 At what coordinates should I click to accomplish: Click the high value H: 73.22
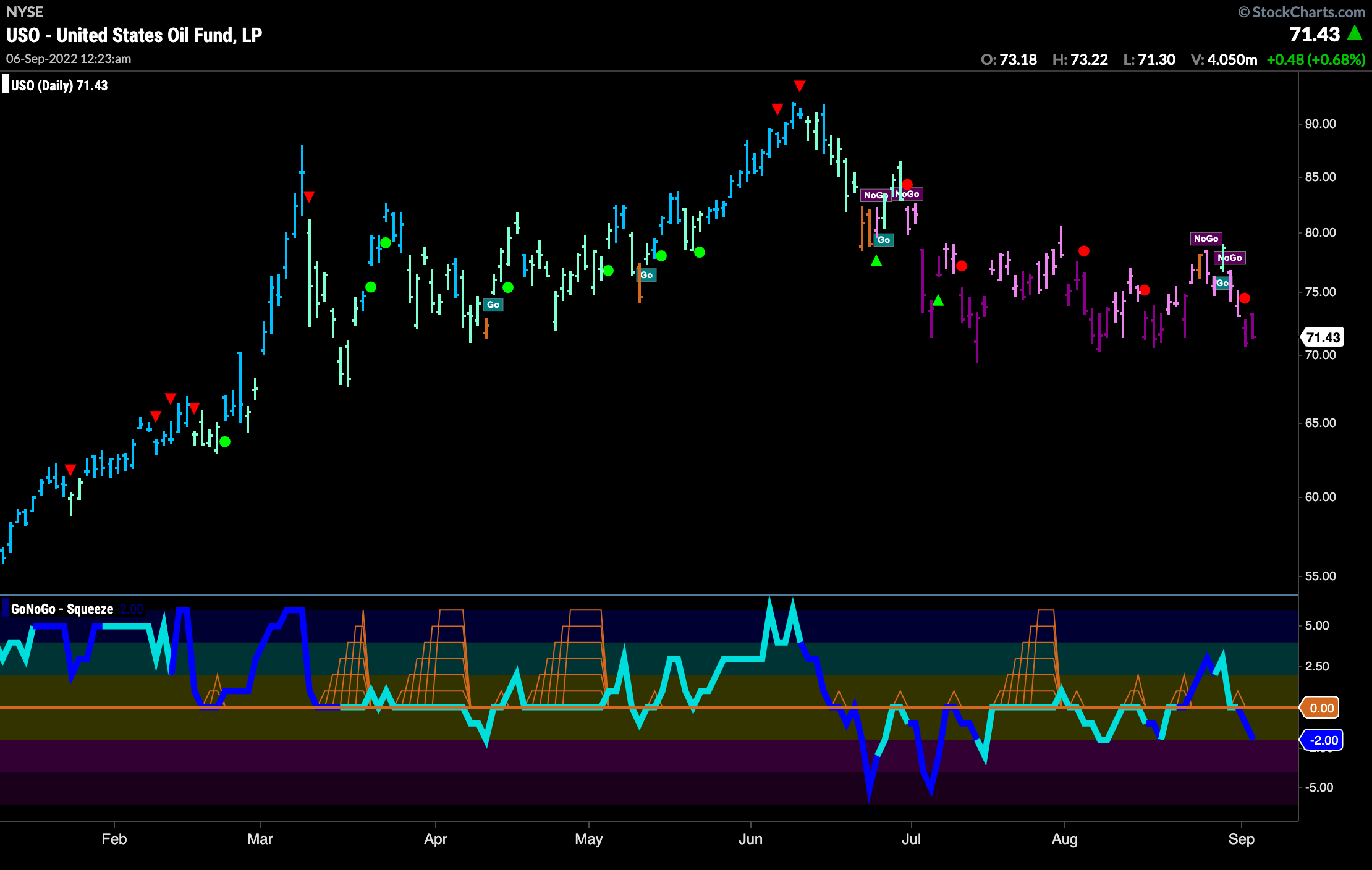(x=1080, y=59)
